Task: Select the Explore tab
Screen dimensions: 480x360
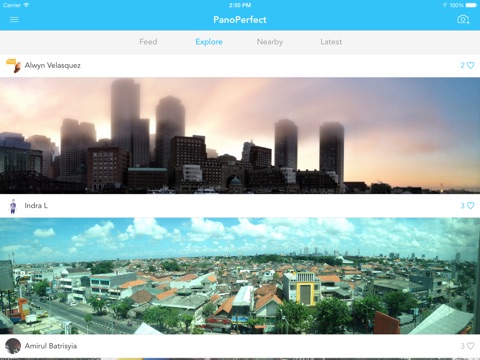Action: 209,42
